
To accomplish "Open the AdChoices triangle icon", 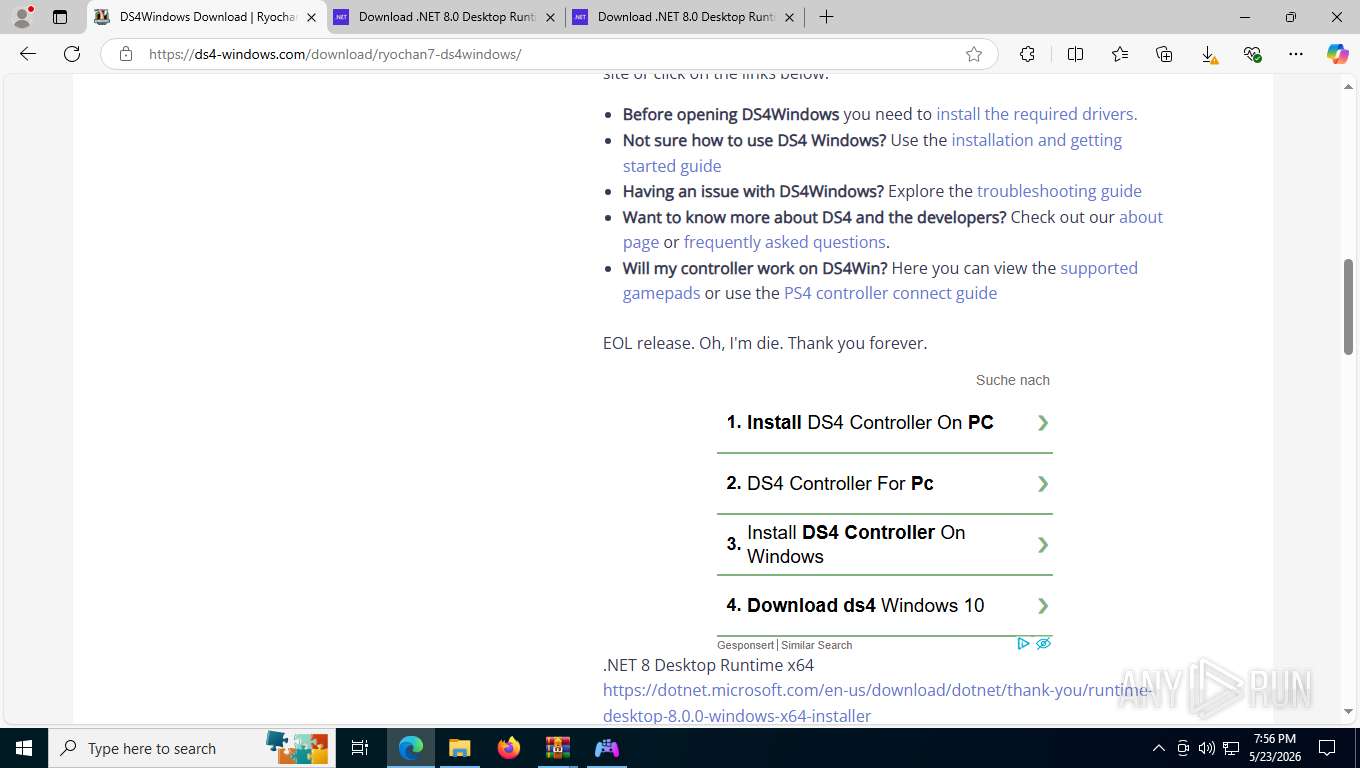I will pos(1023,644).
